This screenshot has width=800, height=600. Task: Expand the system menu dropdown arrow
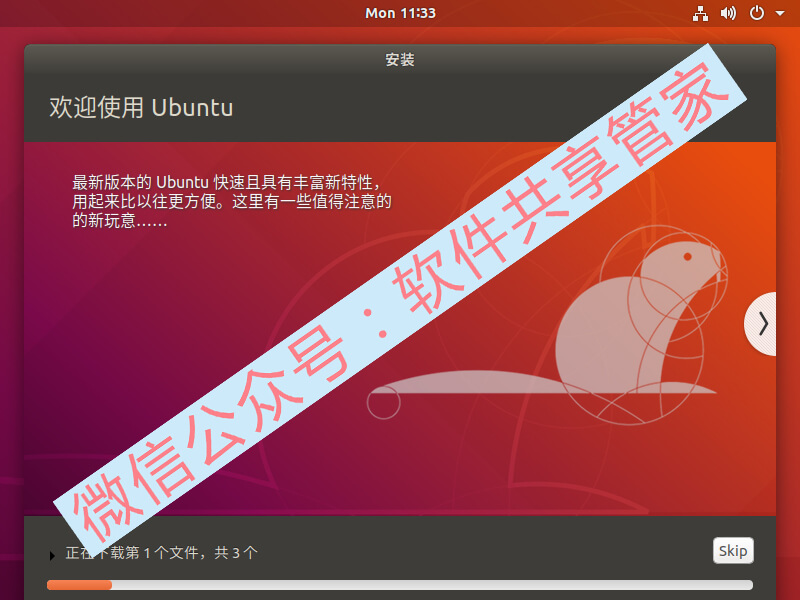780,14
